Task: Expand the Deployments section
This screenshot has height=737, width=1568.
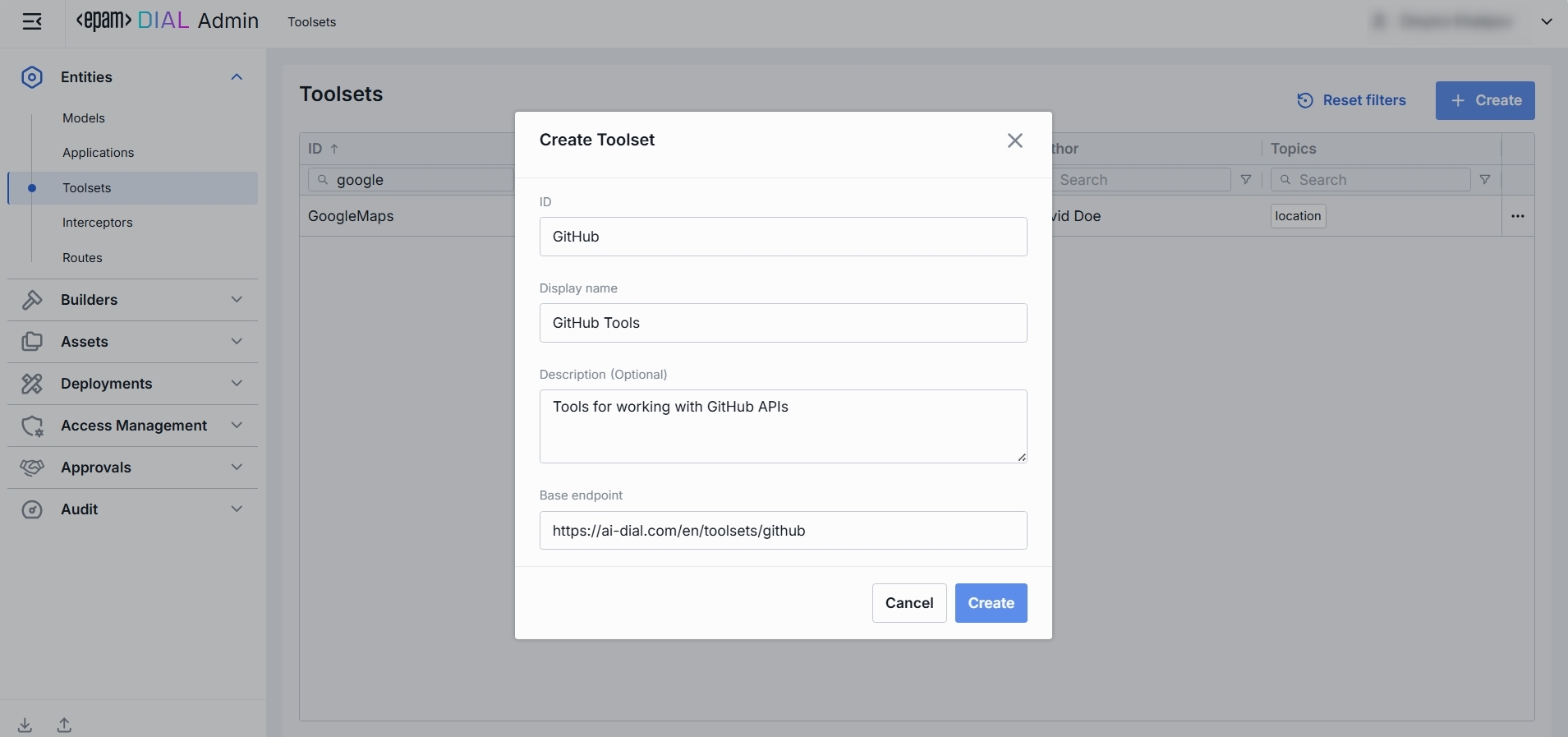Action: 237,384
